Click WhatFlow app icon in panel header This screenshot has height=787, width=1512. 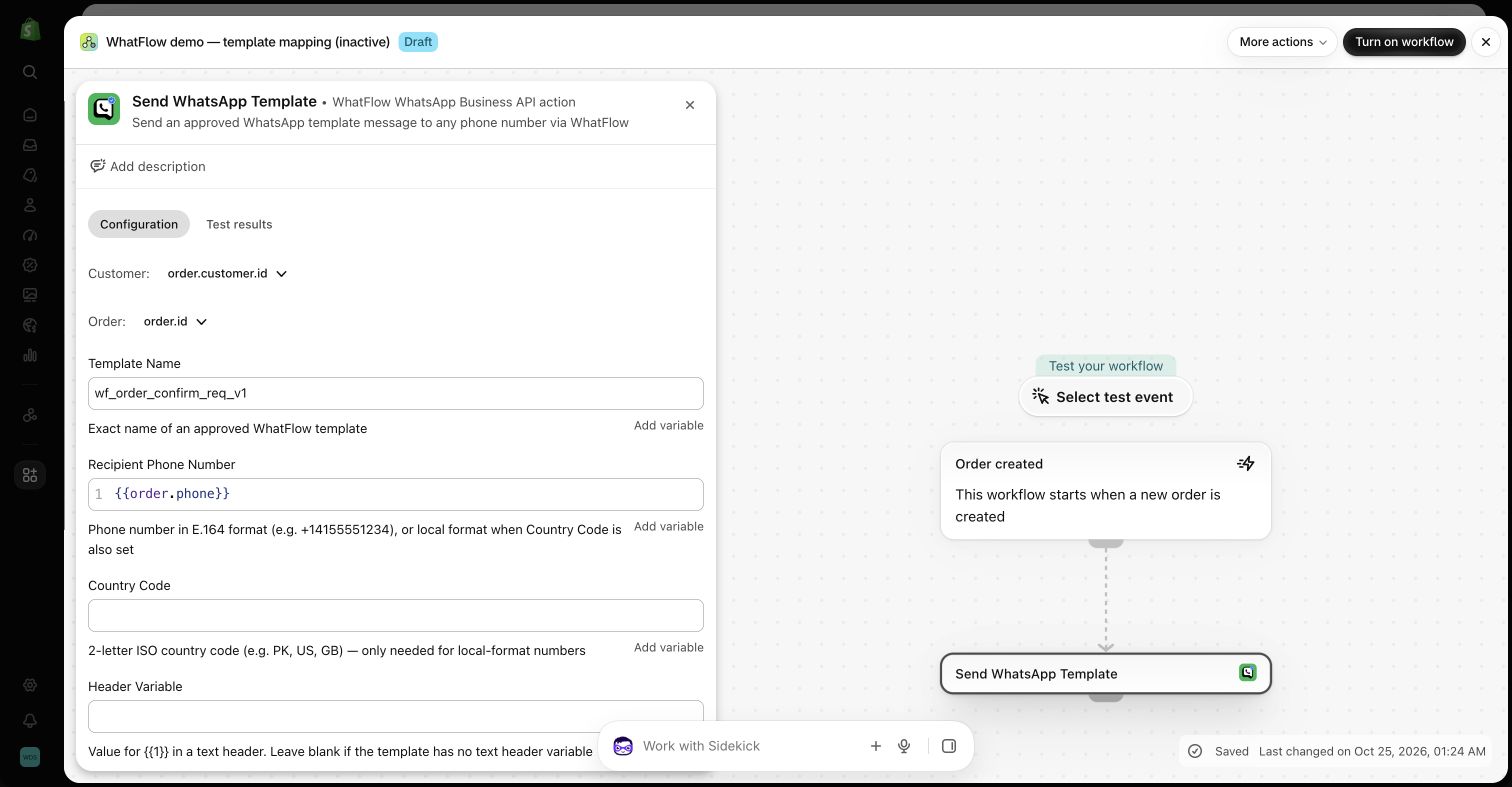[x=104, y=109]
